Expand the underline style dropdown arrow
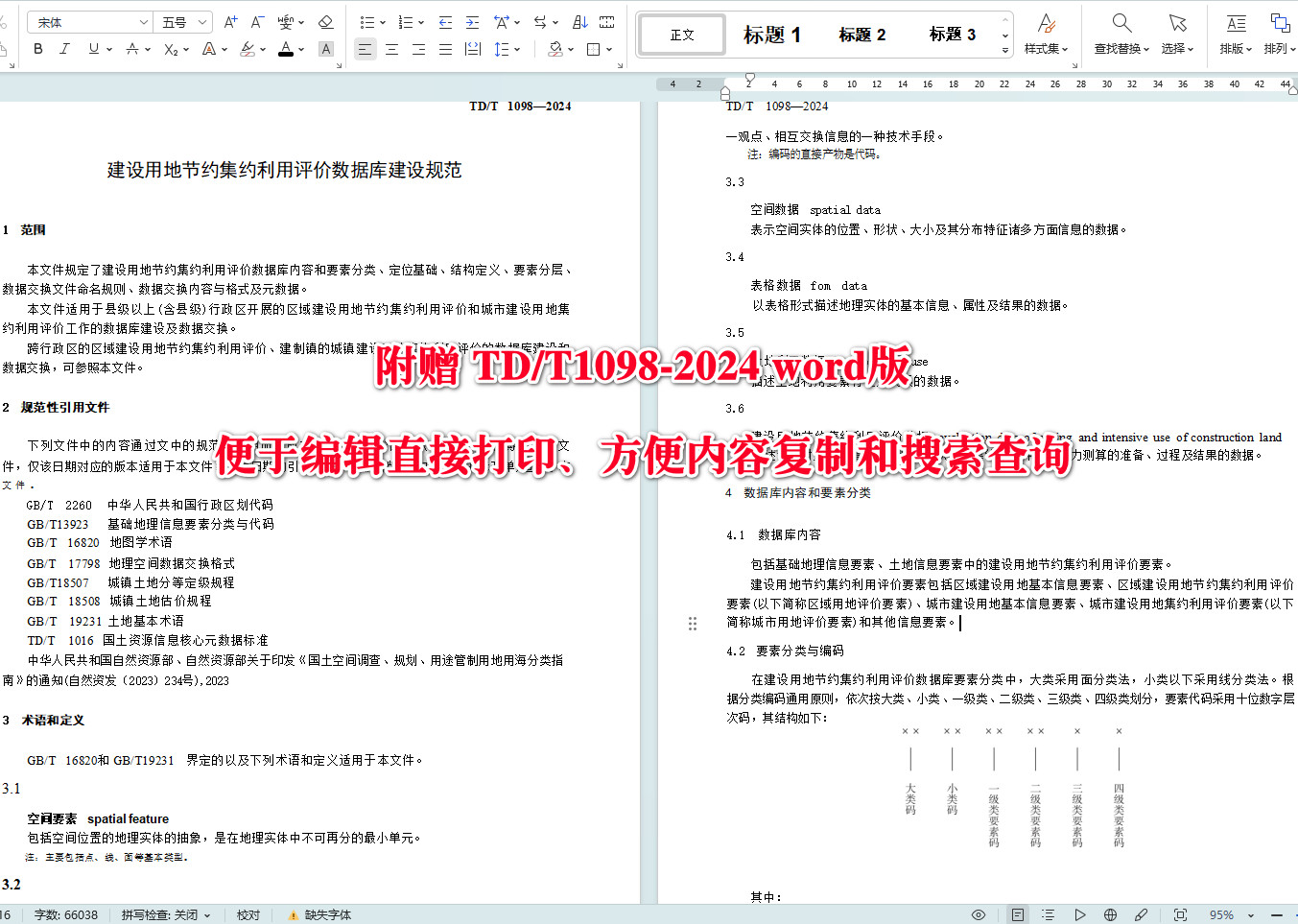 tap(109, 49)
